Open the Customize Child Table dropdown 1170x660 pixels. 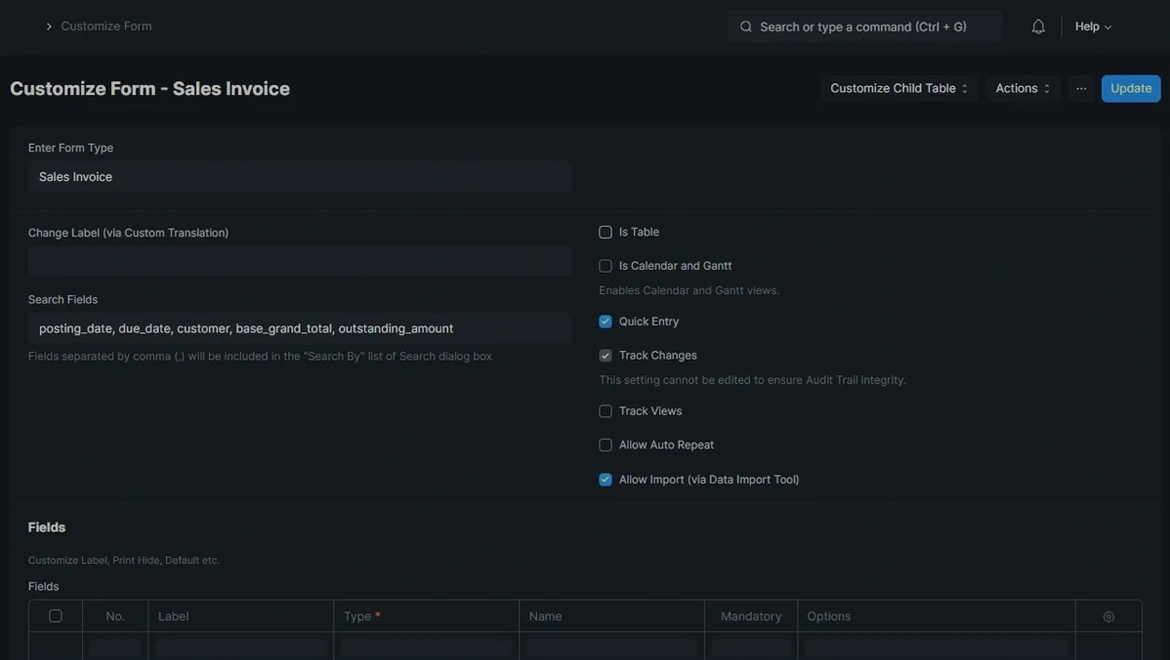pos(899,89)
